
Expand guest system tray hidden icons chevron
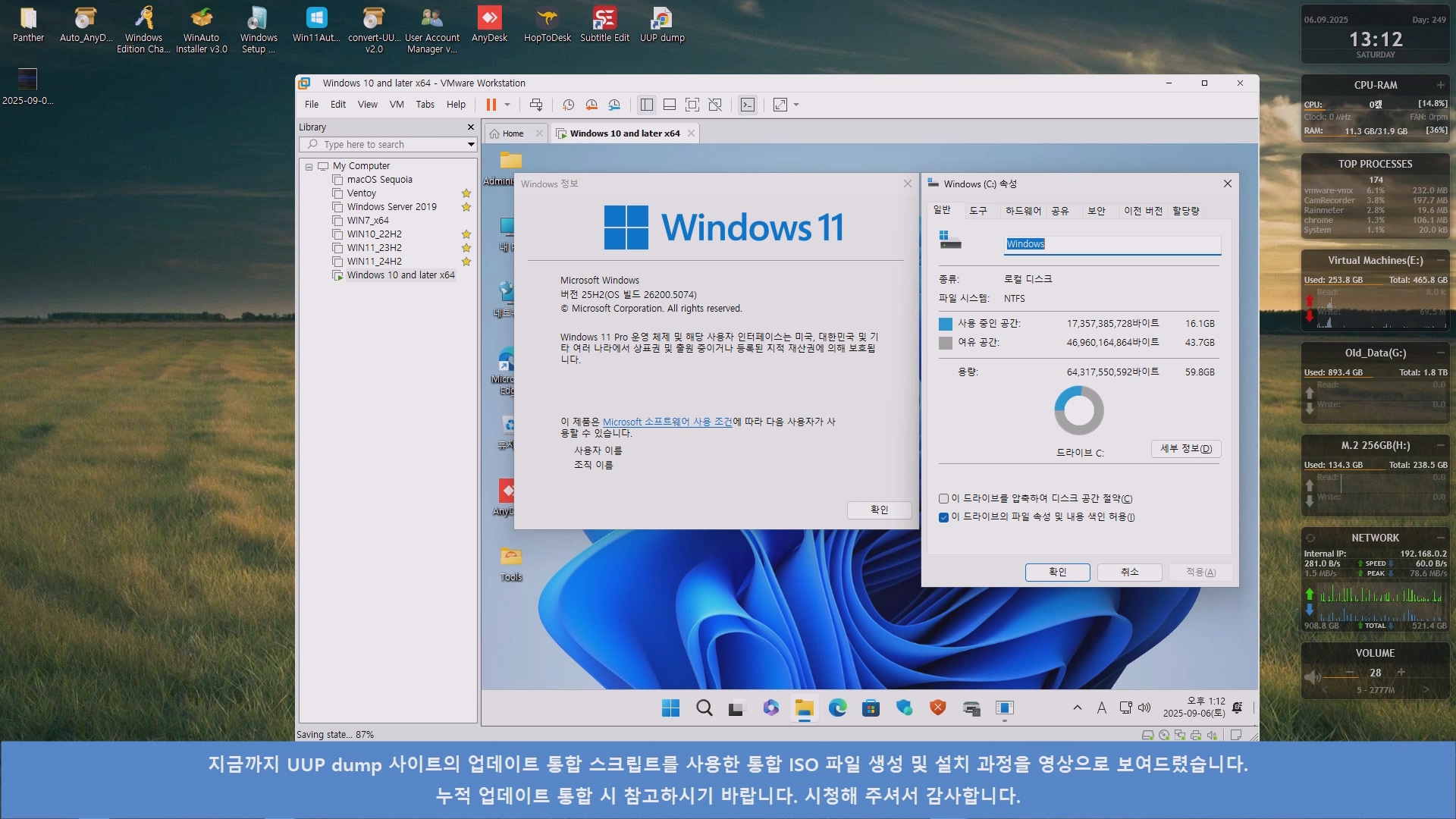(x=1077, y=708)
